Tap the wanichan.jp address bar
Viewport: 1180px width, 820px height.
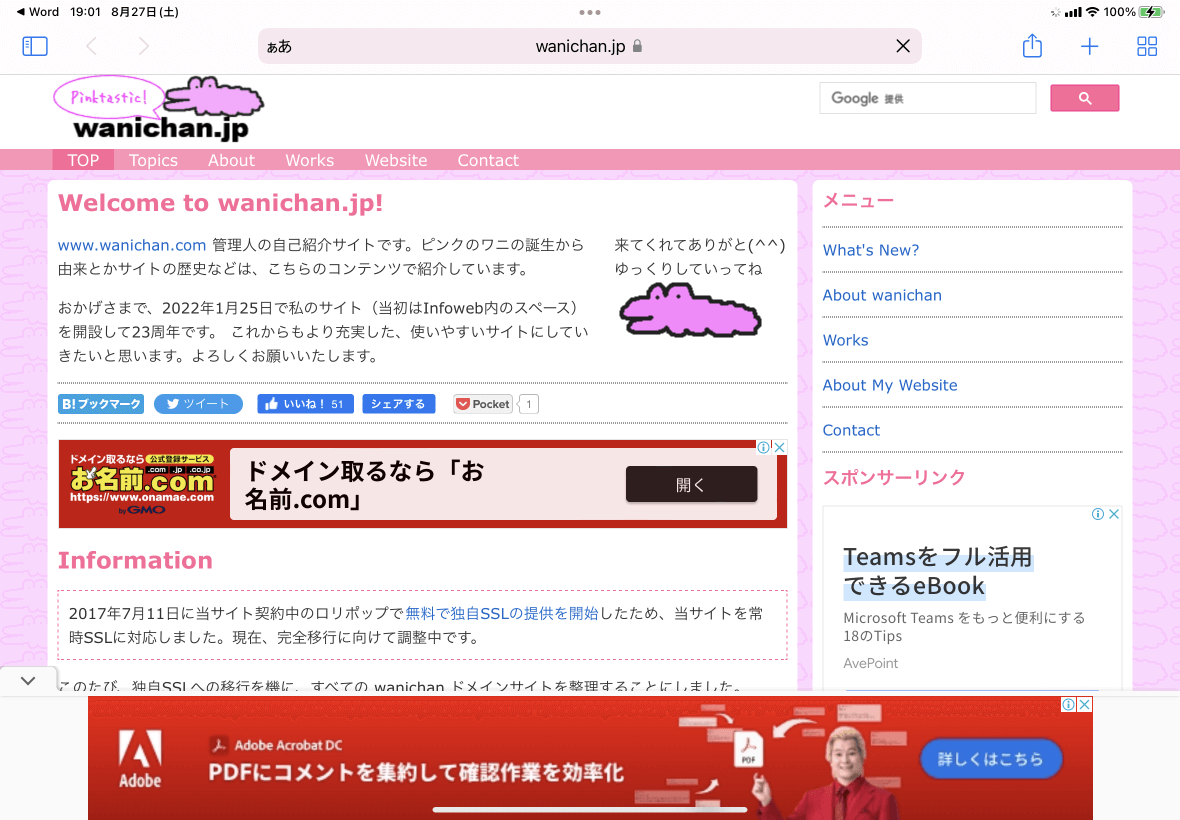click(590, 46)
